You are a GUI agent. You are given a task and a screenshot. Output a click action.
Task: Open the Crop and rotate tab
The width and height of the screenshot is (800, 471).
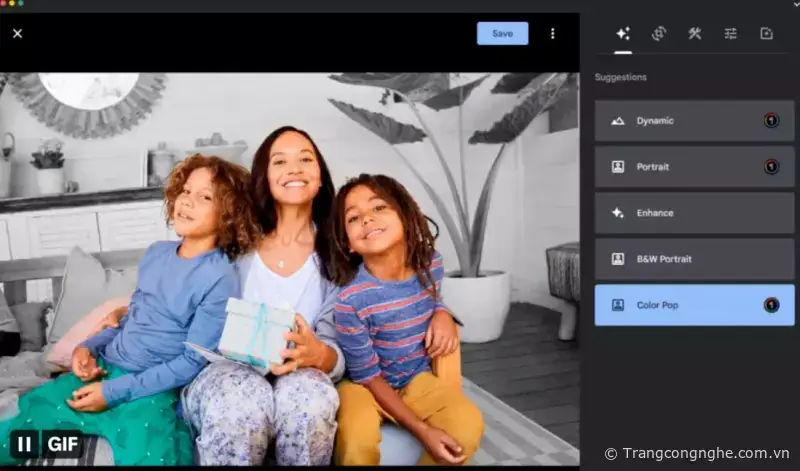tap(658, 33)
